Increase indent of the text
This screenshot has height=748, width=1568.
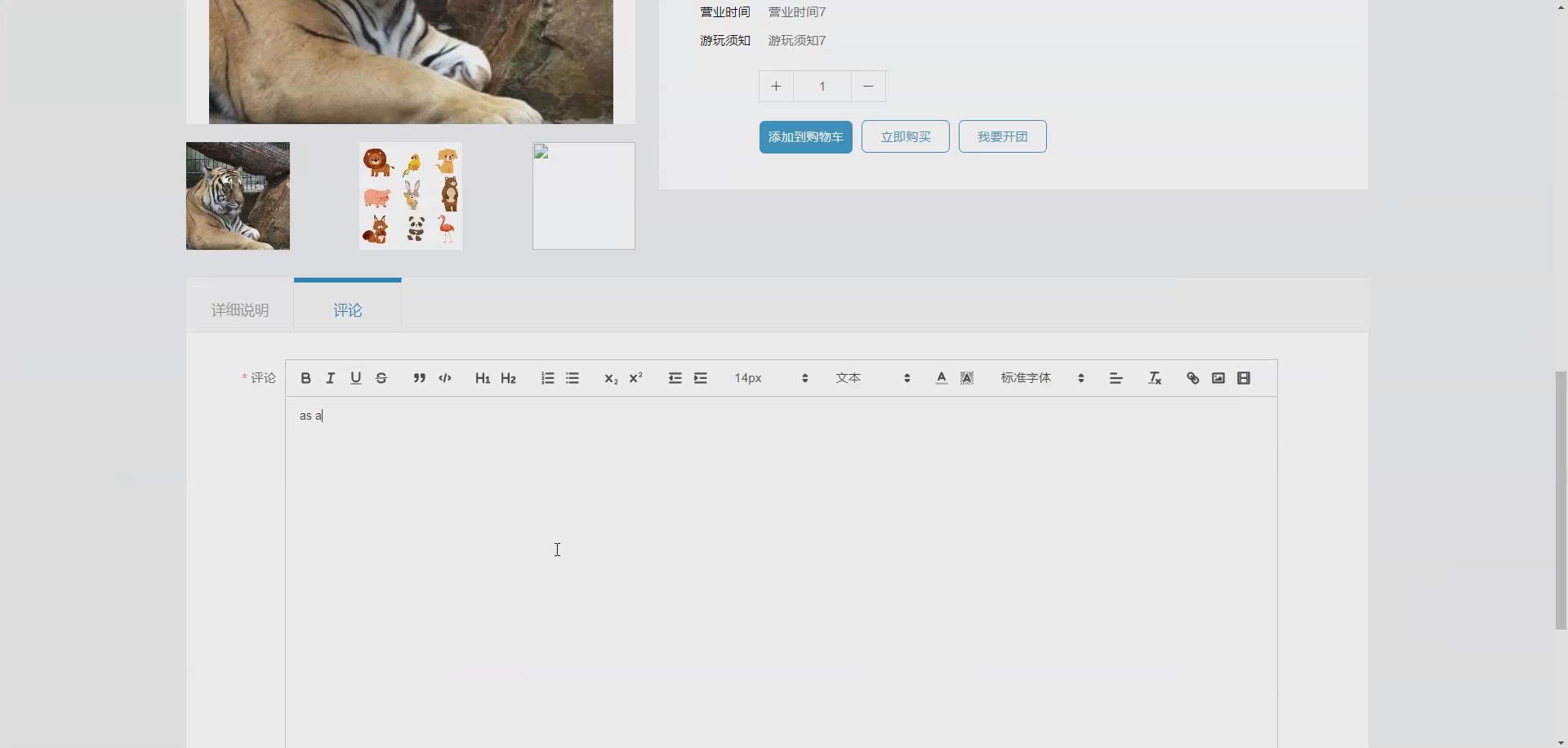coord(701,377)
